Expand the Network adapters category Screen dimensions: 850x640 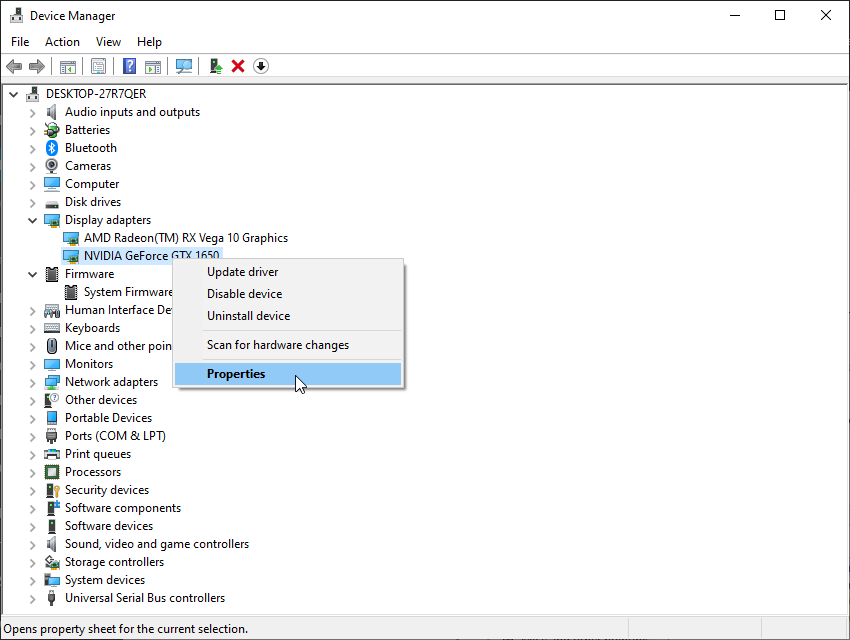point(32,381)
